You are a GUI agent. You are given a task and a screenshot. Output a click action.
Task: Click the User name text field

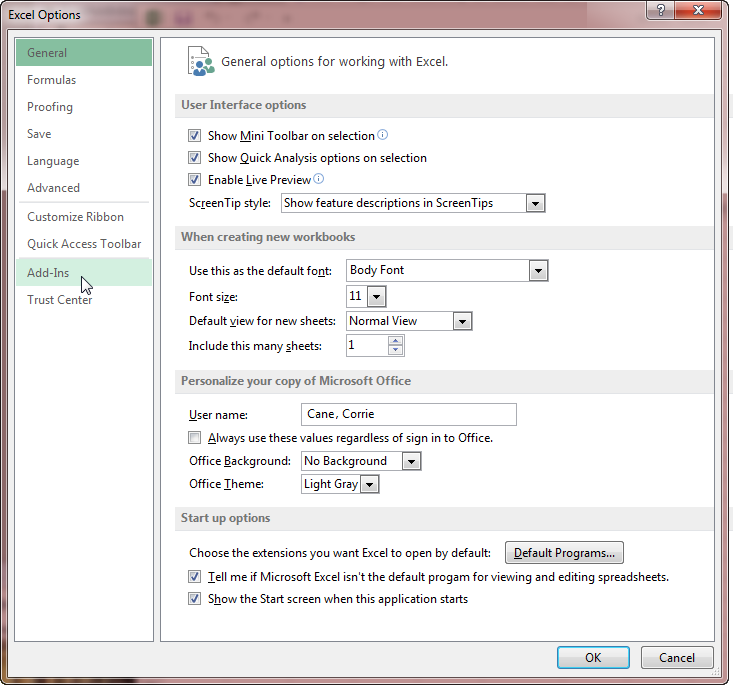coord(408,415)
